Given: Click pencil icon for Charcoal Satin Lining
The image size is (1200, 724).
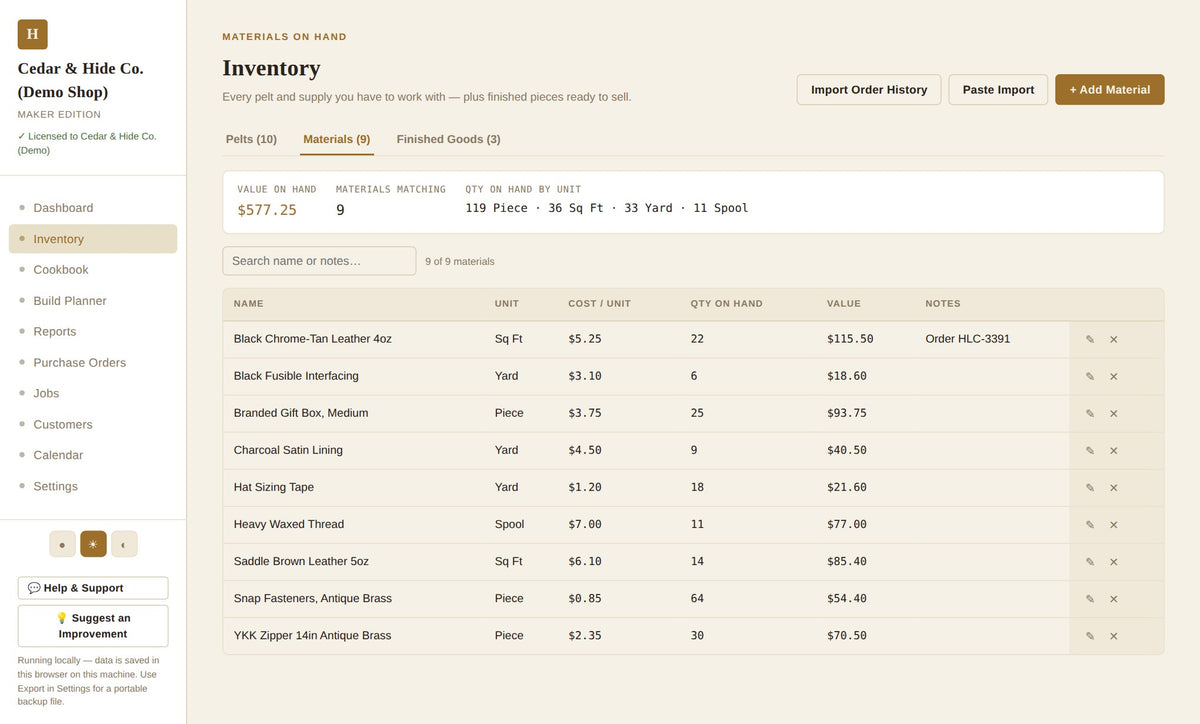Looking at the screenshot, I should click(1090, 451).
